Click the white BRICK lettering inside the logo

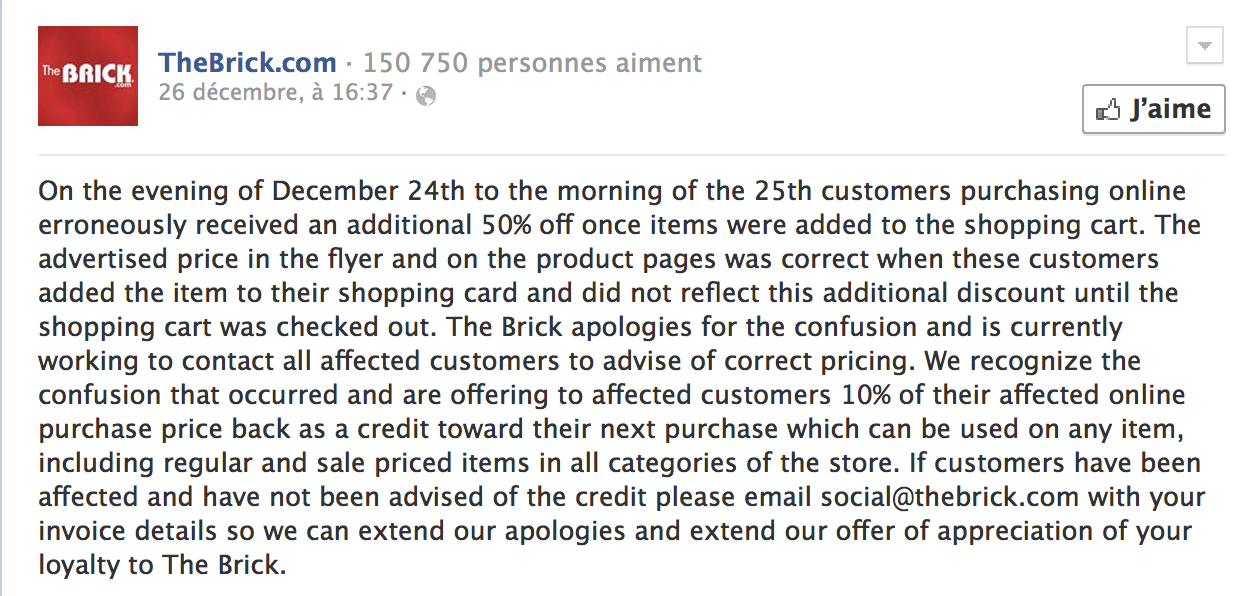(96, 75)
